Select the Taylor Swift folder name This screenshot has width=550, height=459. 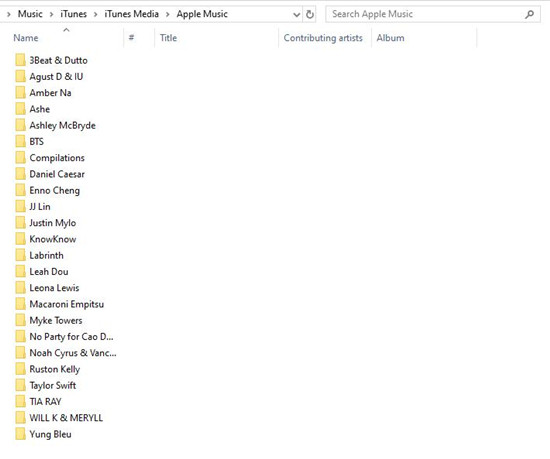pyautogui.click(x=53, y=386)
